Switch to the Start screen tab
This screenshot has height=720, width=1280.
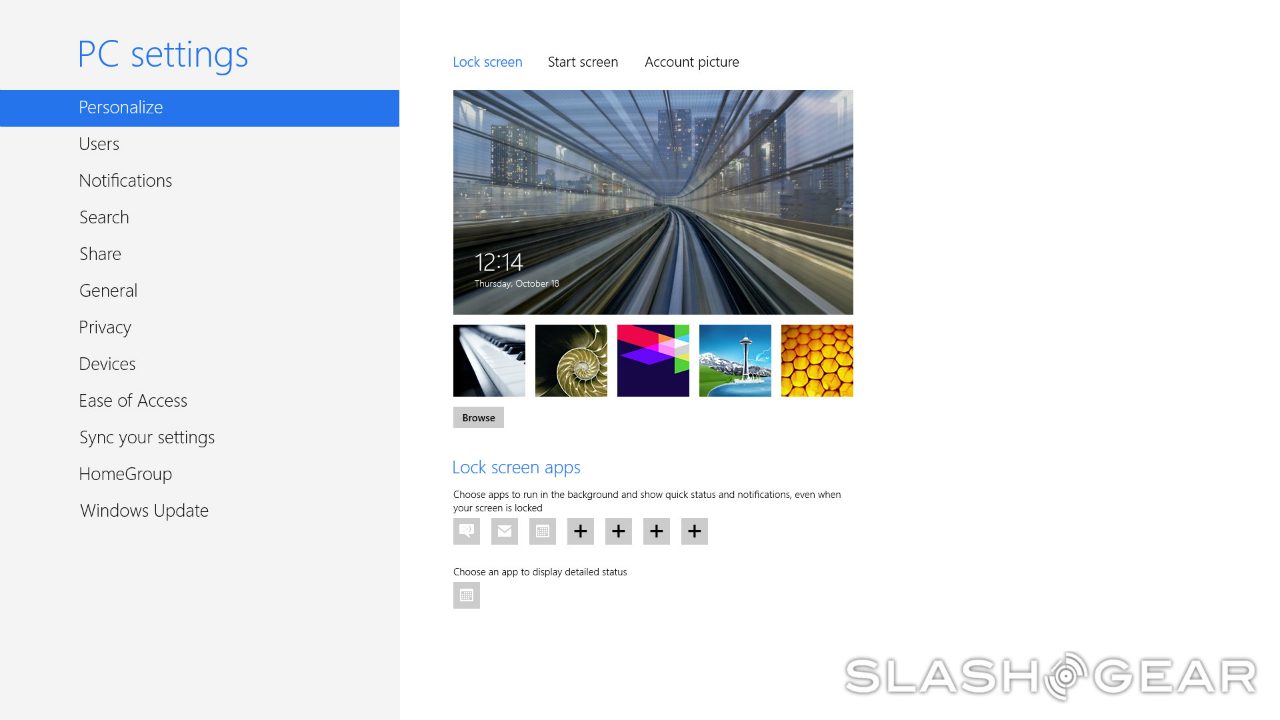click(x=582, y=62)
